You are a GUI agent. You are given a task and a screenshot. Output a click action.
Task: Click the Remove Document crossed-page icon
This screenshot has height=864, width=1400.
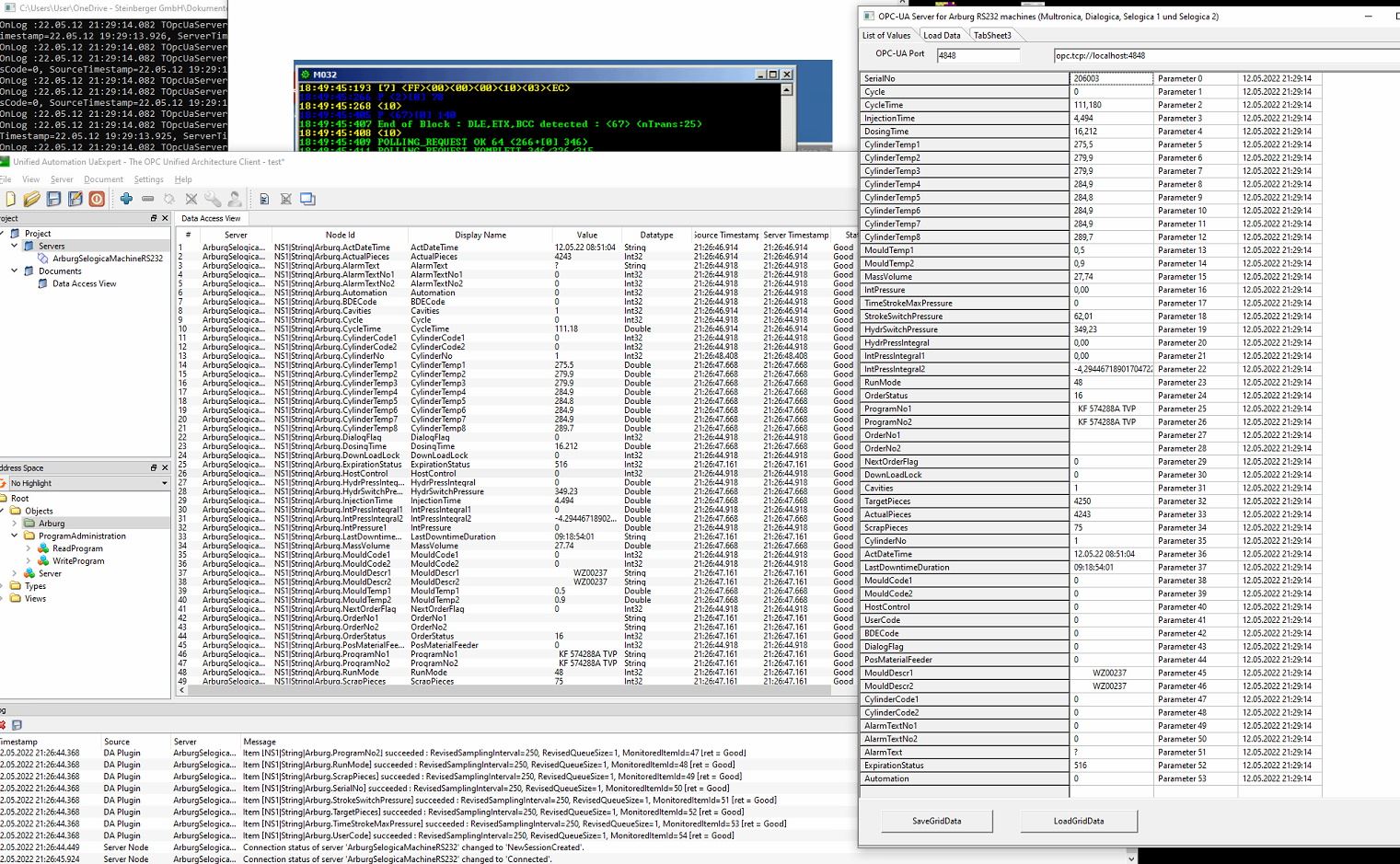285,199
